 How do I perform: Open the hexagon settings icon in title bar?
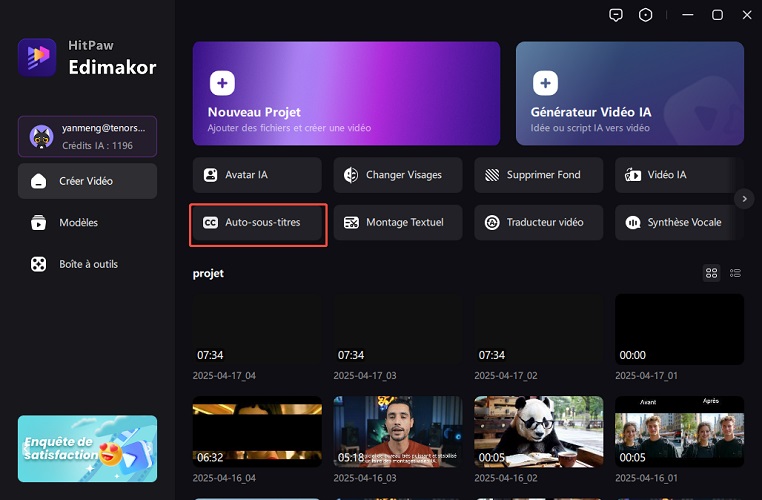pyautogui.click(x=645, y=15)
